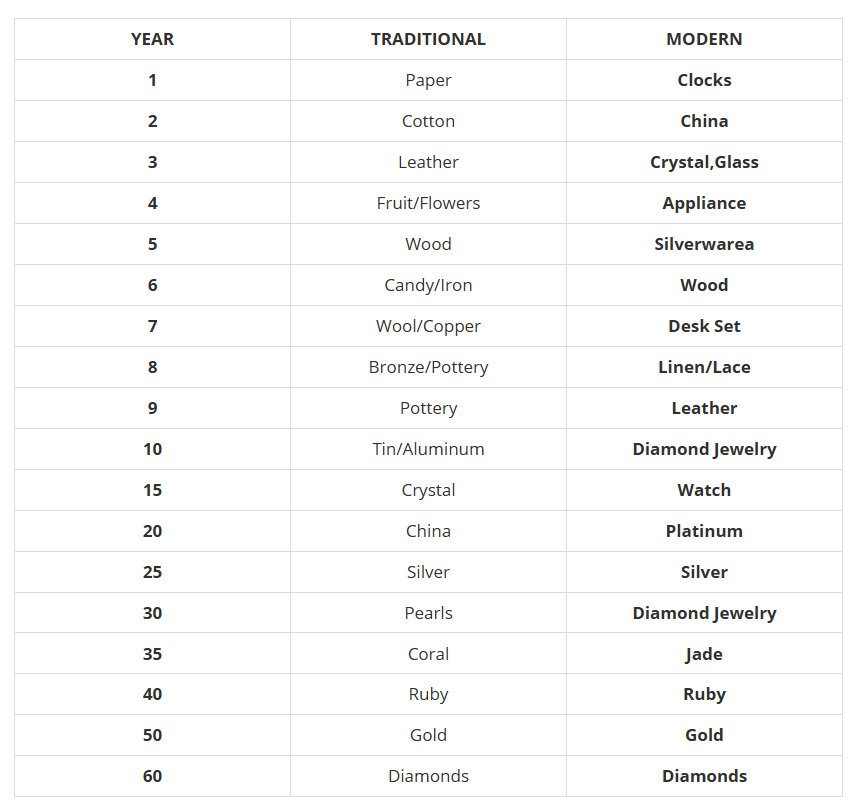Click the TRADITIONAL column header

[x=428, y=39]
